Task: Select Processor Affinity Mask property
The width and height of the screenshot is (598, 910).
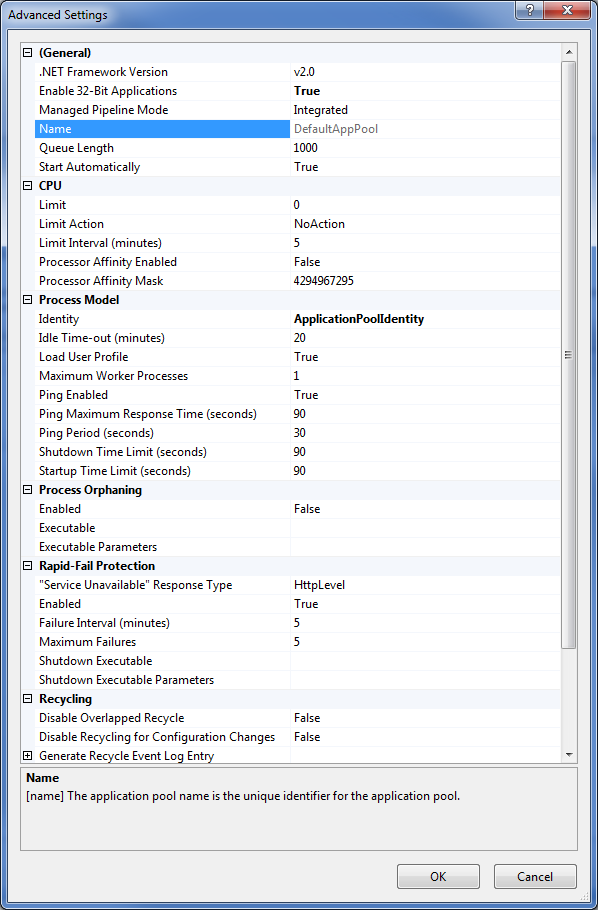Action: tap(163, 281)
